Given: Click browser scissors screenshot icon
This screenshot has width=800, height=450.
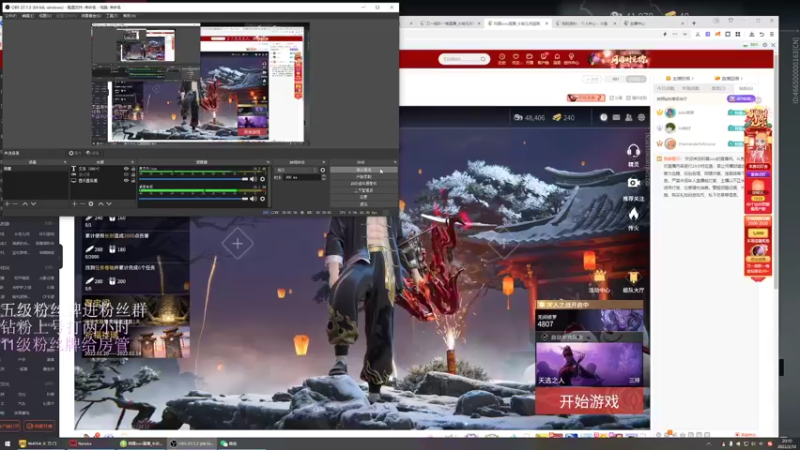Looking at the screenshot, I should [697, 34].
